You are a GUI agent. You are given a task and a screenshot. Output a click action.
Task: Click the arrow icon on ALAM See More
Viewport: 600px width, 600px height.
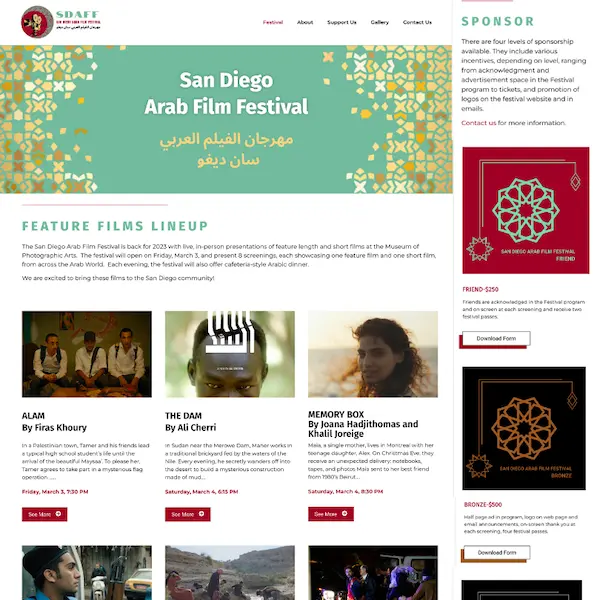[58, 514]
